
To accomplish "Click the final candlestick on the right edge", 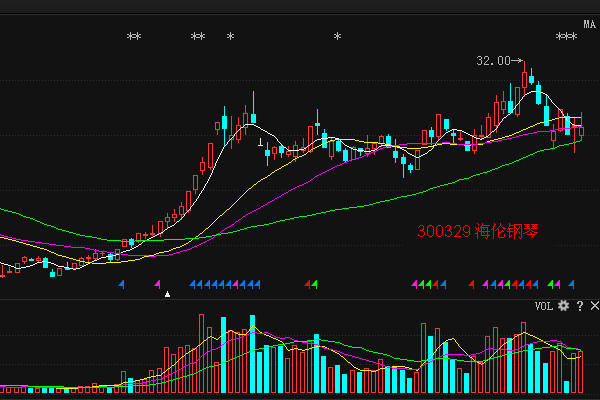I will (581, 129).
